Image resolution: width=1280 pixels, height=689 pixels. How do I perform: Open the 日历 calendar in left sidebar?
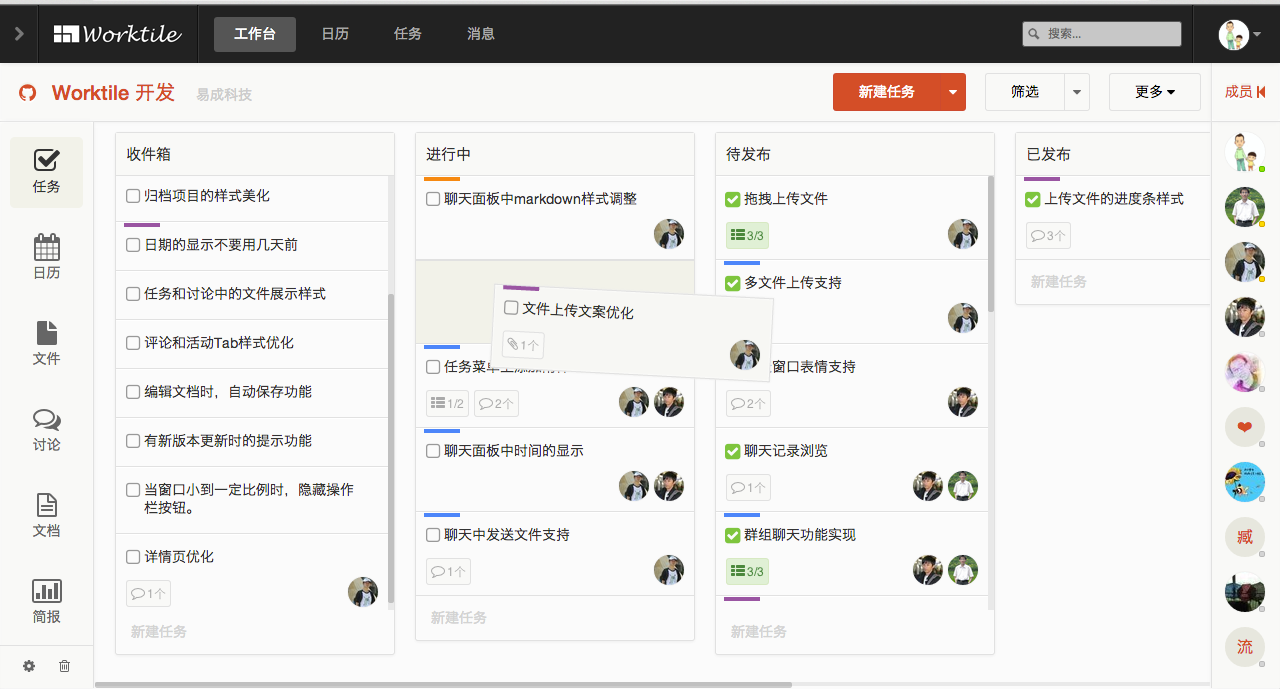pos(46,257)
